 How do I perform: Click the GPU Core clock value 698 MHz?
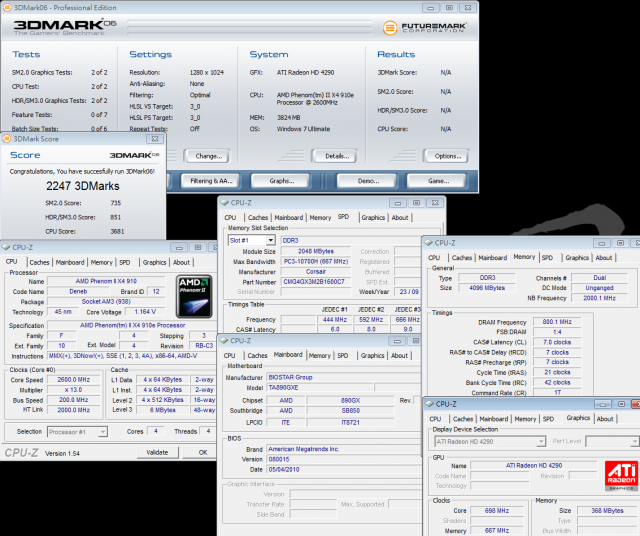point(497,510)
